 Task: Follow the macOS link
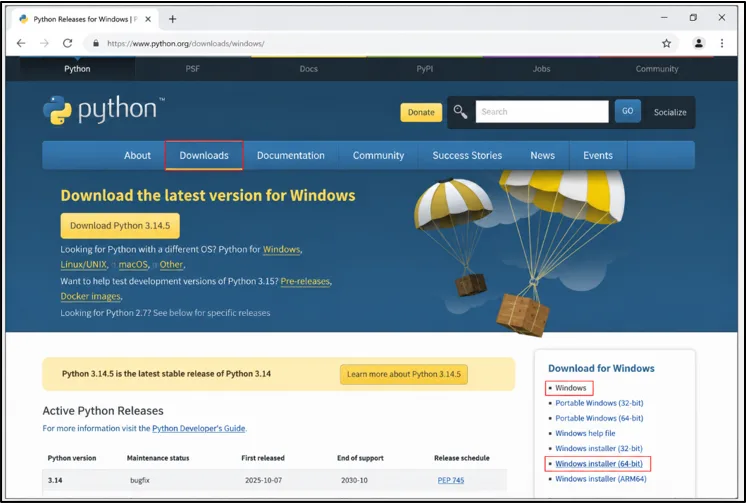pos(133,265)
